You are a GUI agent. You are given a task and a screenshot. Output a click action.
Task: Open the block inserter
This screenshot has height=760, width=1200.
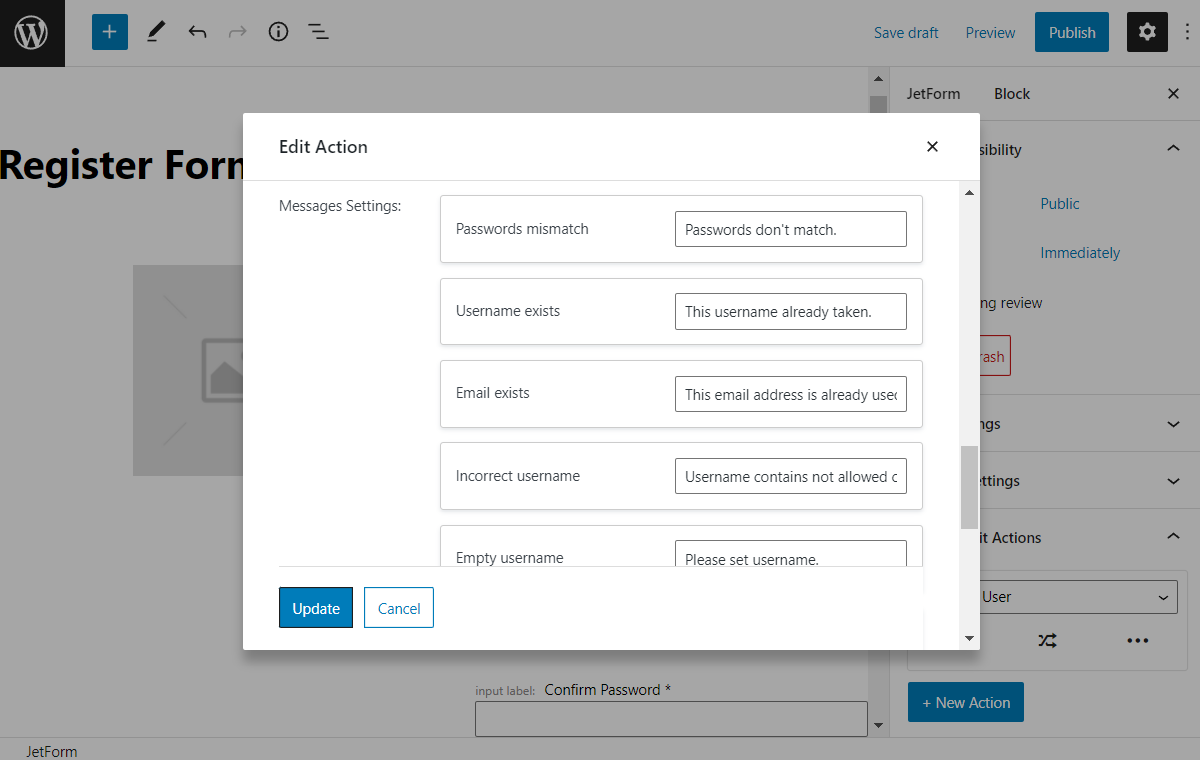click(x=109, y=32)
